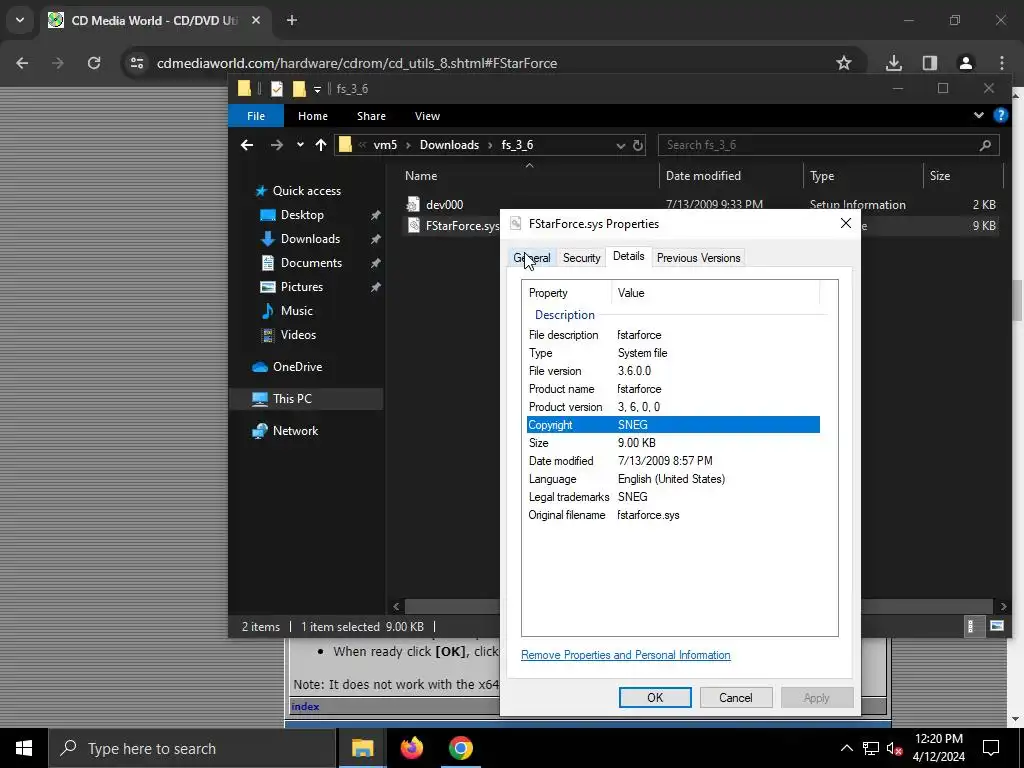Open Downloads in the navigation pane

(x=310, y=239)
